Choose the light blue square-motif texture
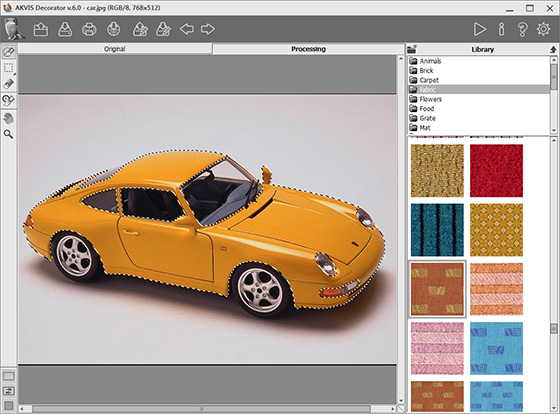 pyautogui.click(x=496, y=349)
